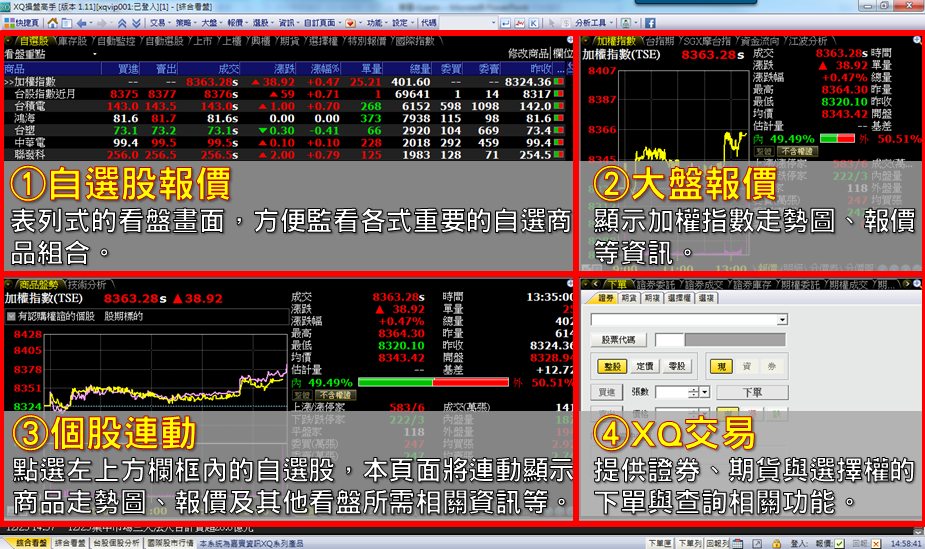Select 現 cash trade option
Viewport: 925px width, 549px height.
(x=721, y=366)
